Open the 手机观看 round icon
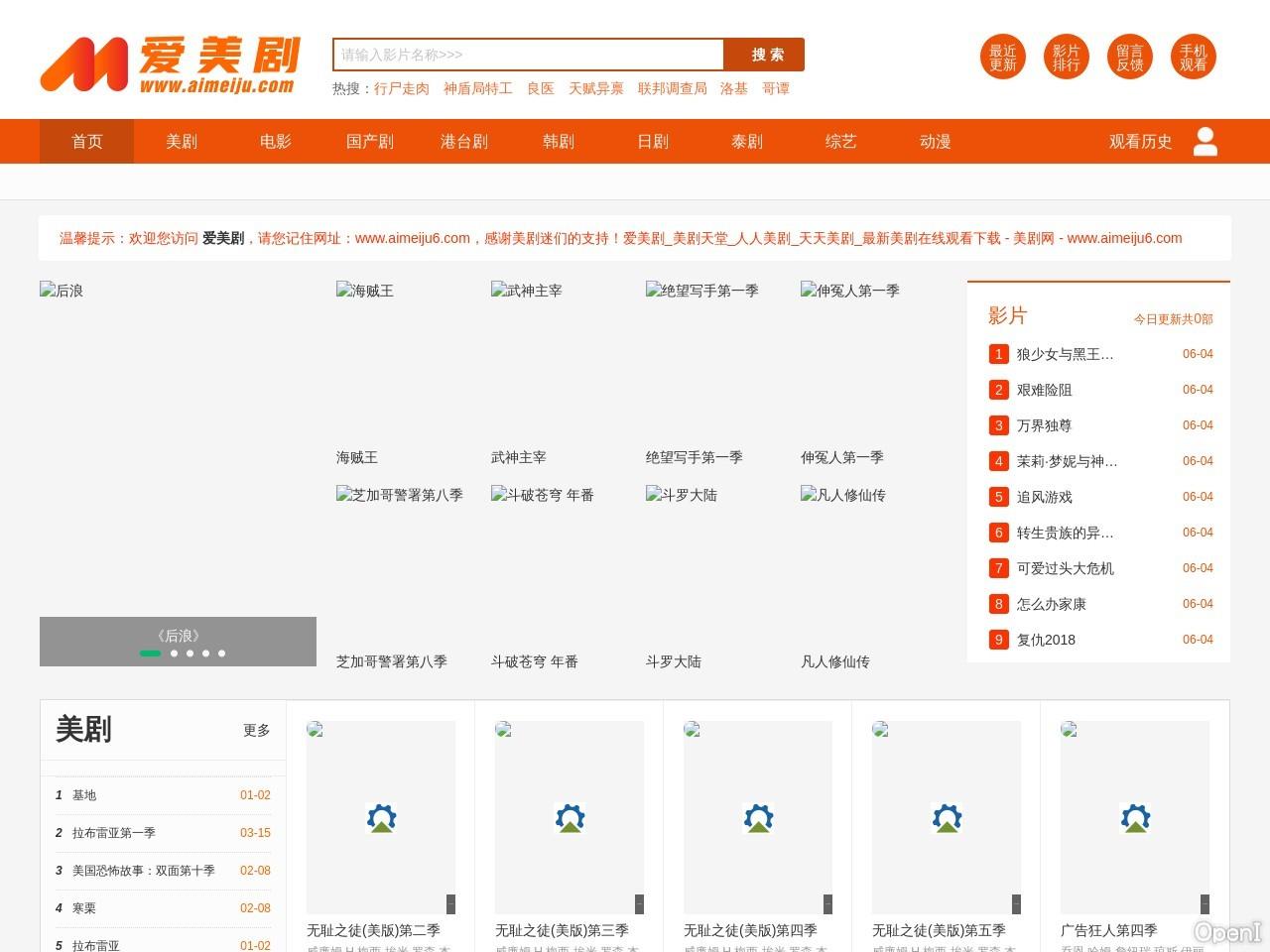 [x=1193, y=58]
